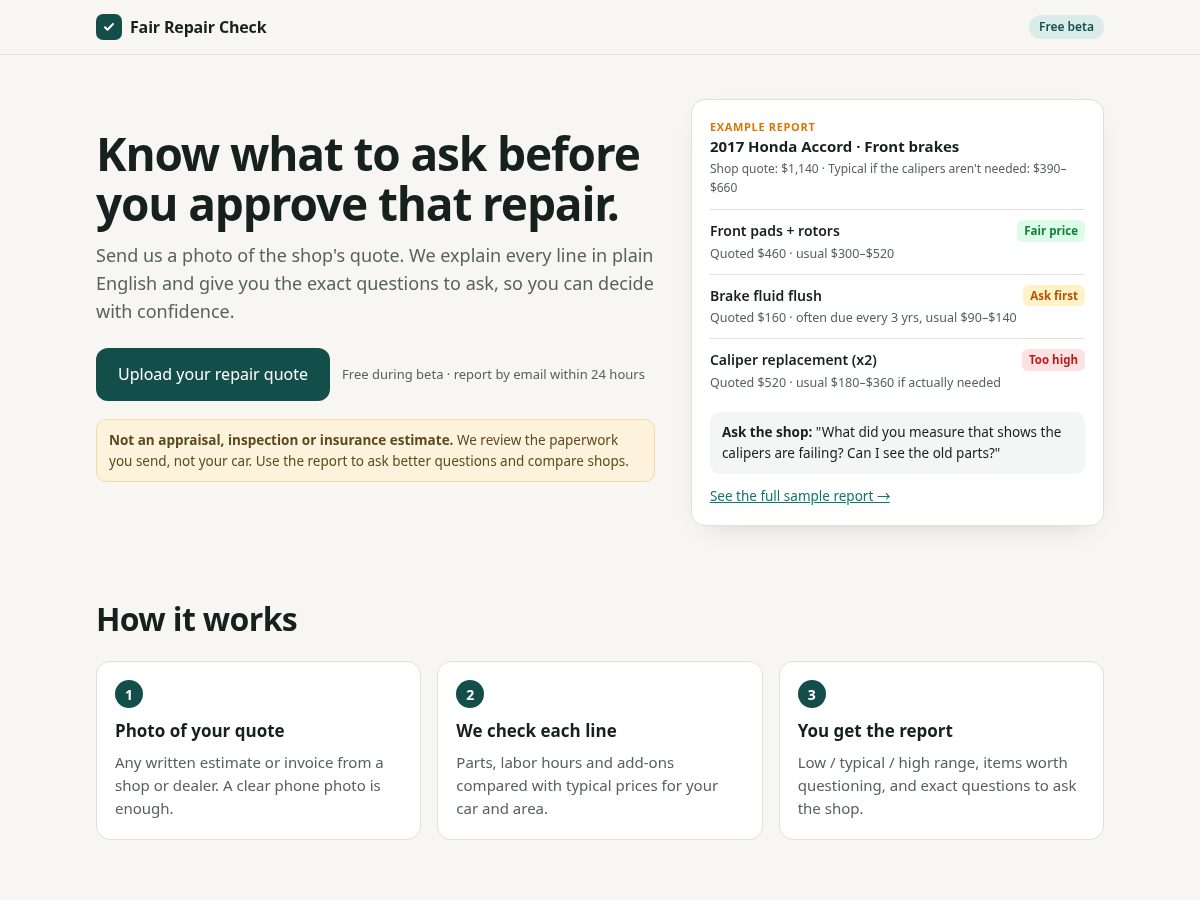
Task: Click the Quoted $520 price line
Action: [855, 383]
